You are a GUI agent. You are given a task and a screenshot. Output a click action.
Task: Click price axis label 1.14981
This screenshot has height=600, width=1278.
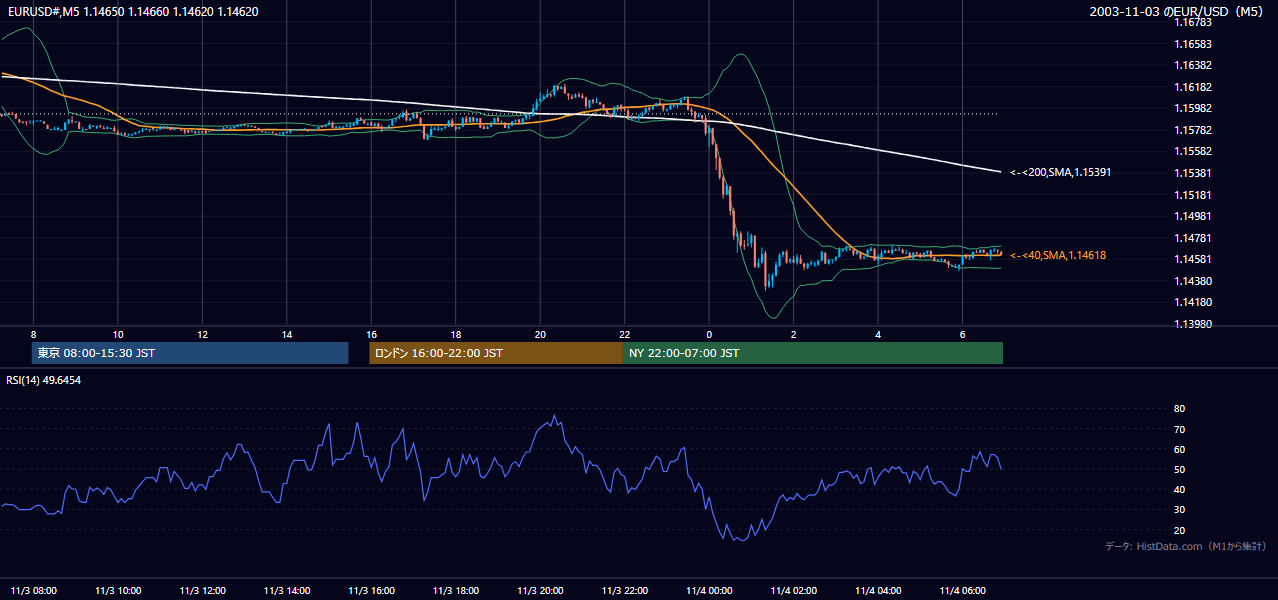(1193, 216)
